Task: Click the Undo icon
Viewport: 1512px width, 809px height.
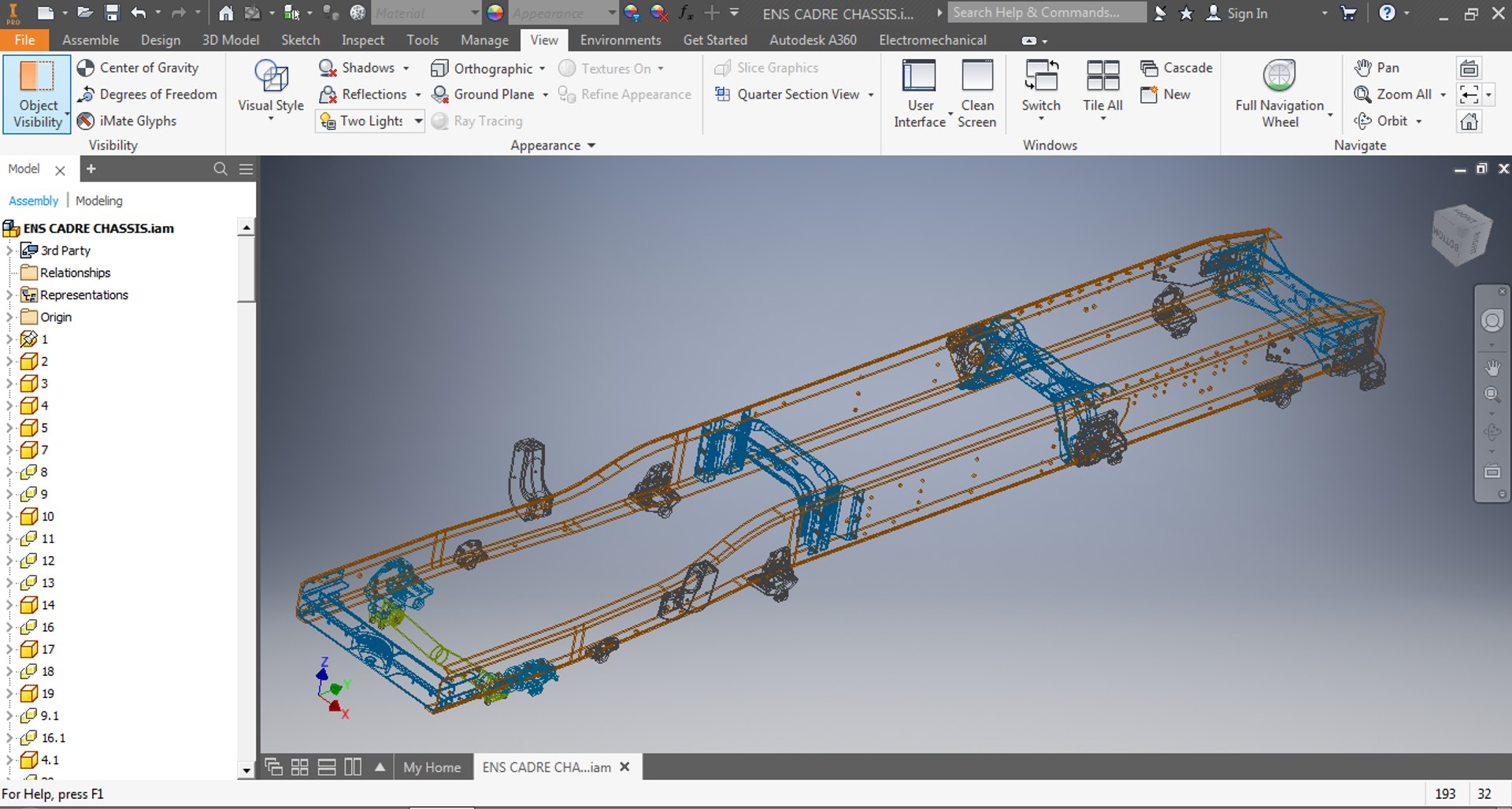Action: pos(139,13)
